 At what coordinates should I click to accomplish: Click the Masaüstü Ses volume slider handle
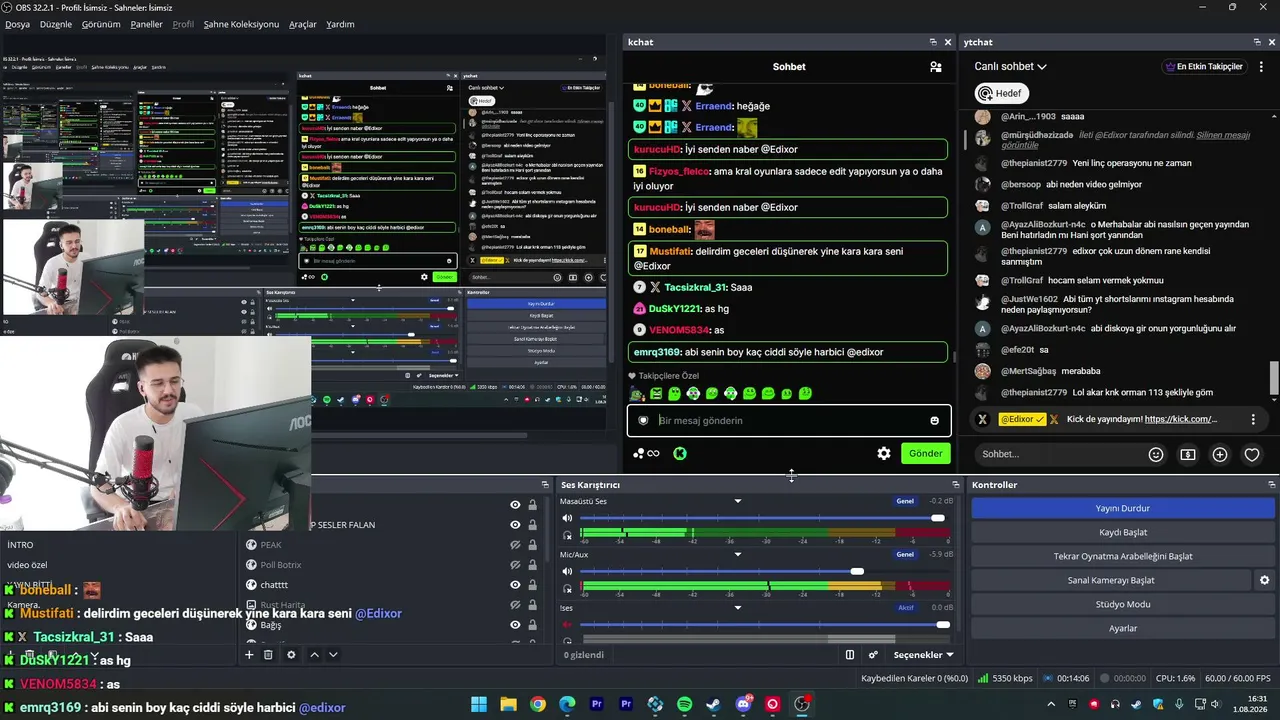click(x=938, y=518)
